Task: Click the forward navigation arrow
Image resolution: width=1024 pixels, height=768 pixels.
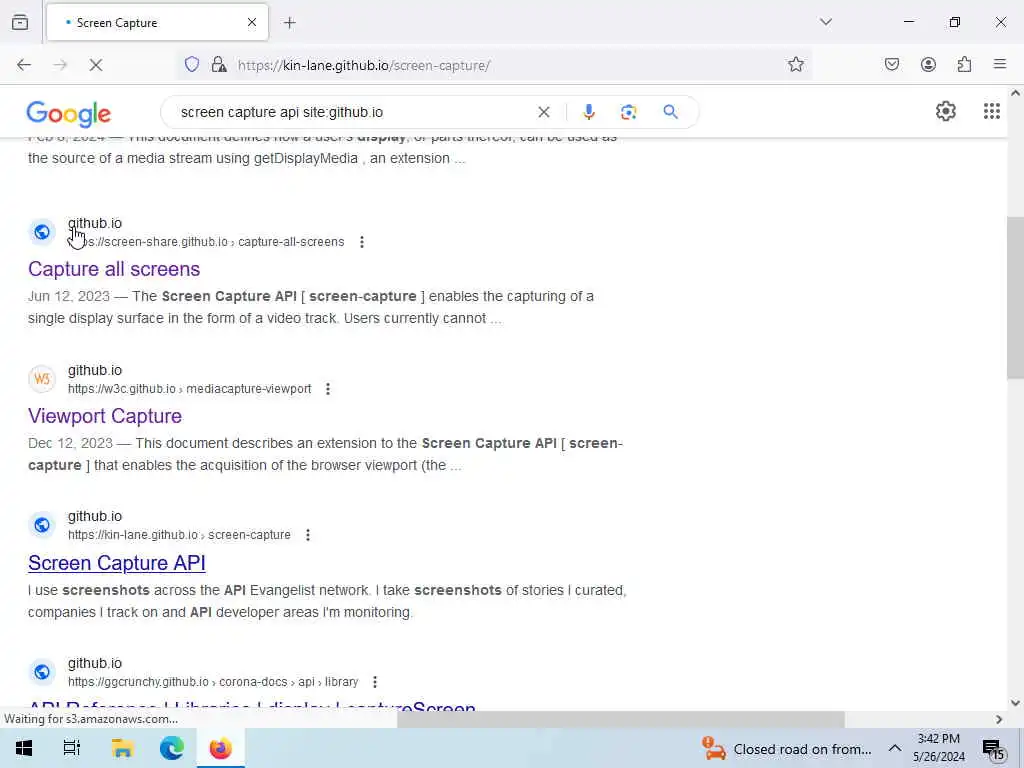Action: click(60, 65)
